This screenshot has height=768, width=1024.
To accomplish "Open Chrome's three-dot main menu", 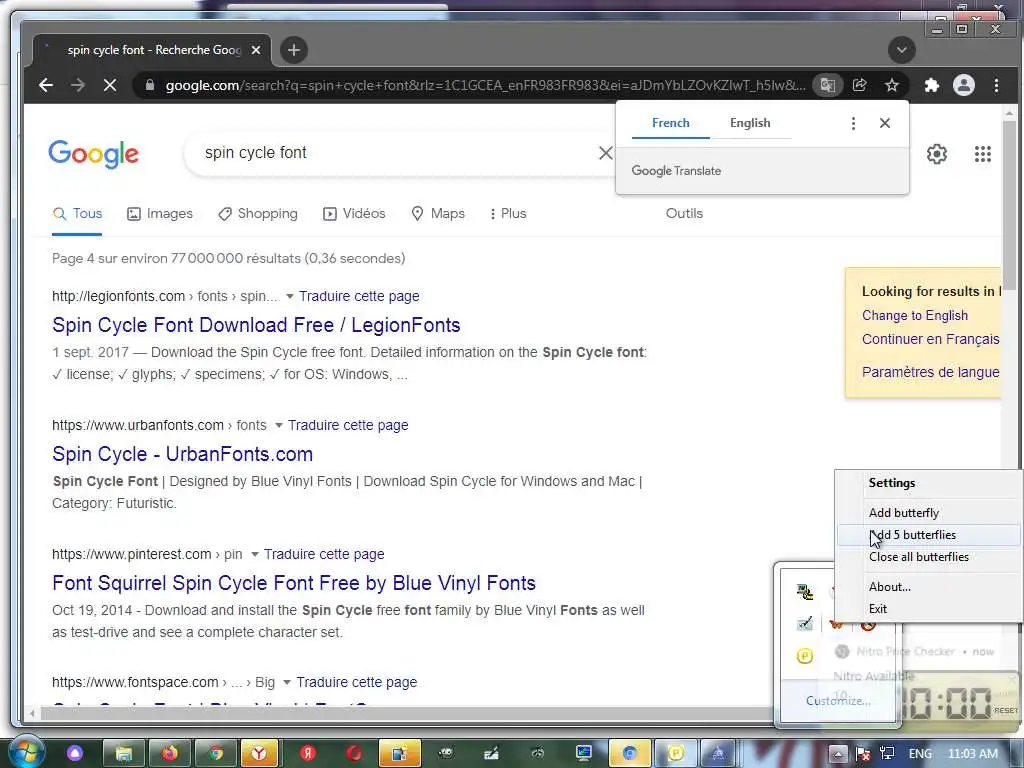I will click(x=996, y=86).
